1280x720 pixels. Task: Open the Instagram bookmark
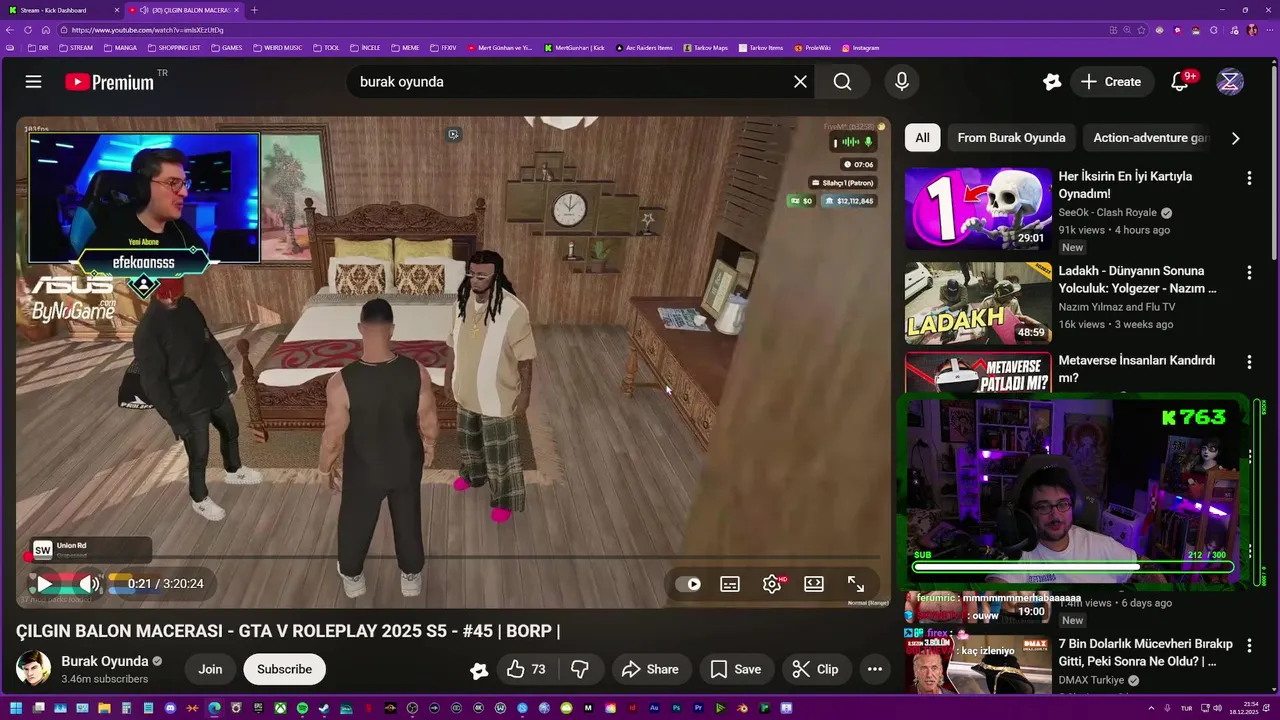point(861,47)
